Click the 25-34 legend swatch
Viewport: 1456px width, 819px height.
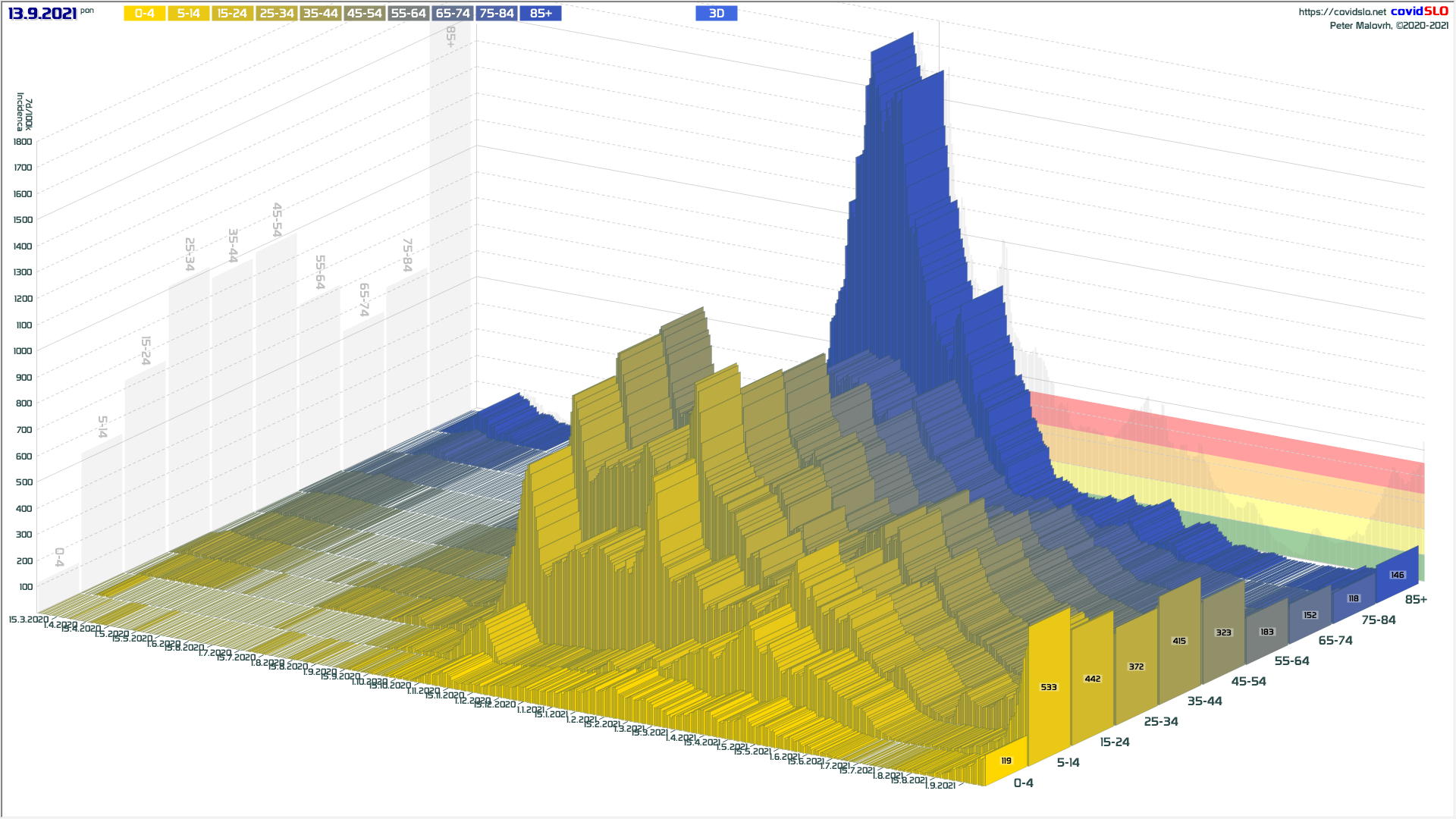(276, 14)
